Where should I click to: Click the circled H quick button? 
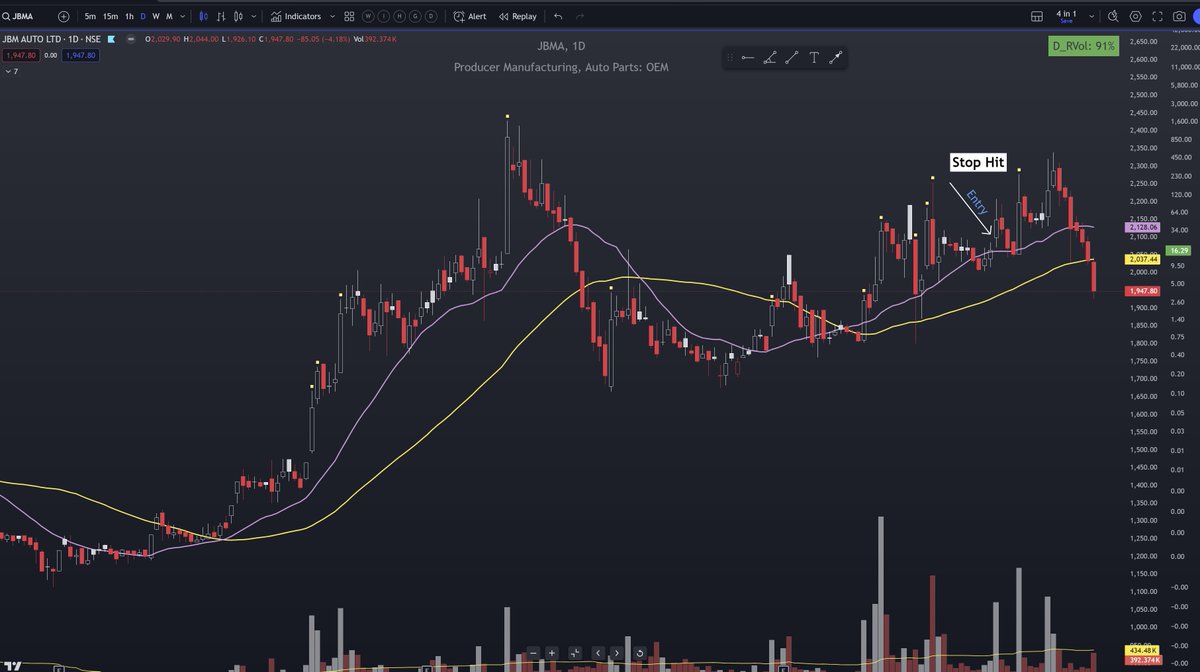click(400, 16)
